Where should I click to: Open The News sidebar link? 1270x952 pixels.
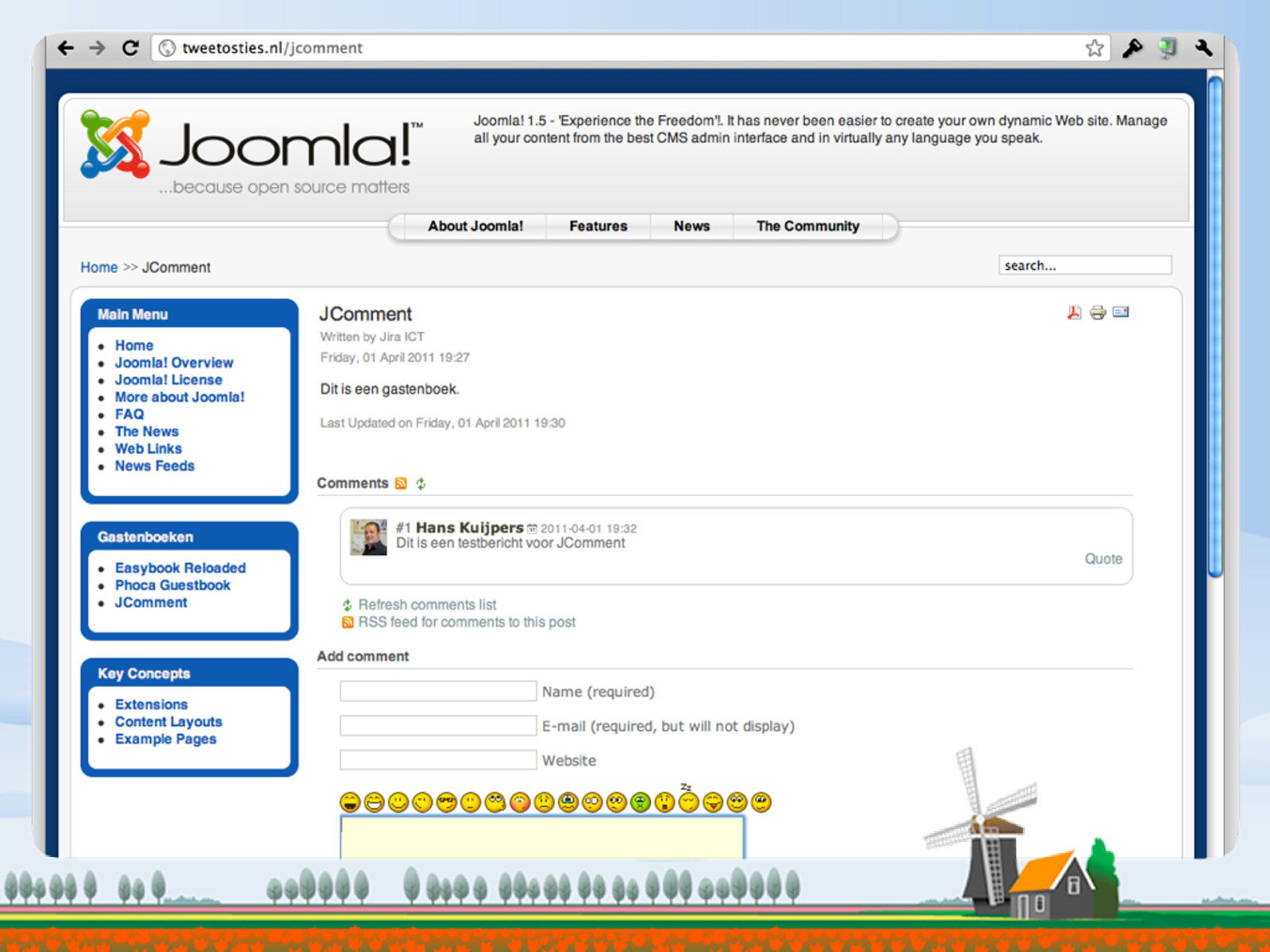click(x=147, y=432)
